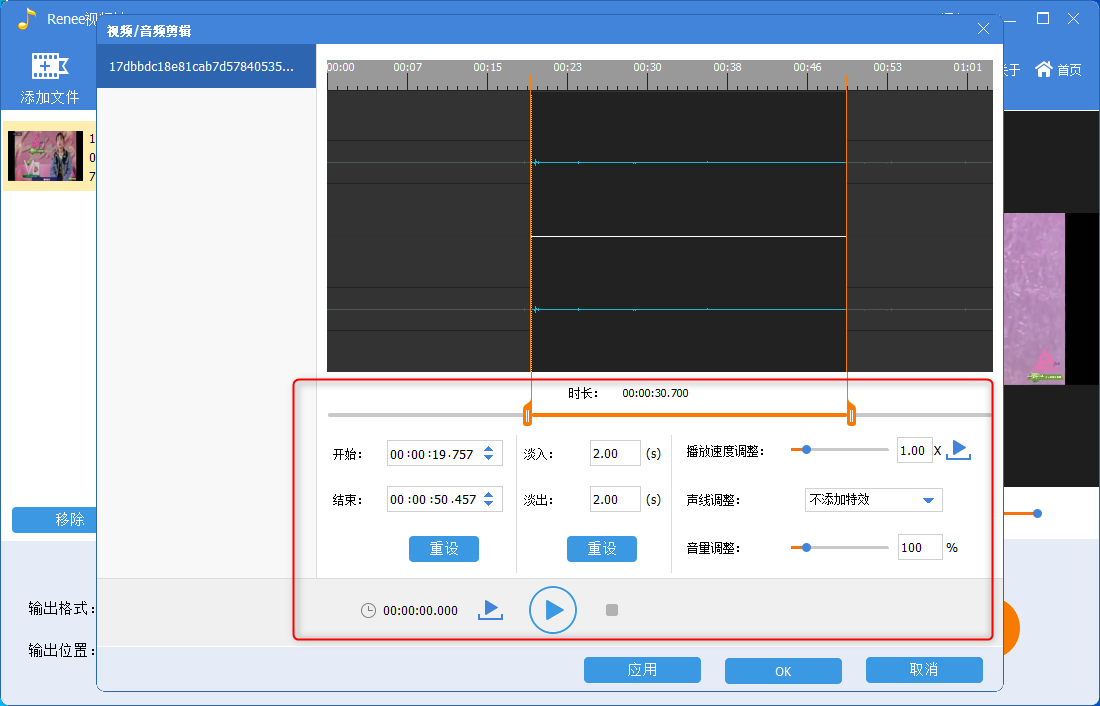This screenshot has width=1100, height=706.
Task: Open the home page icon
Action: [x=1043, y=69]
